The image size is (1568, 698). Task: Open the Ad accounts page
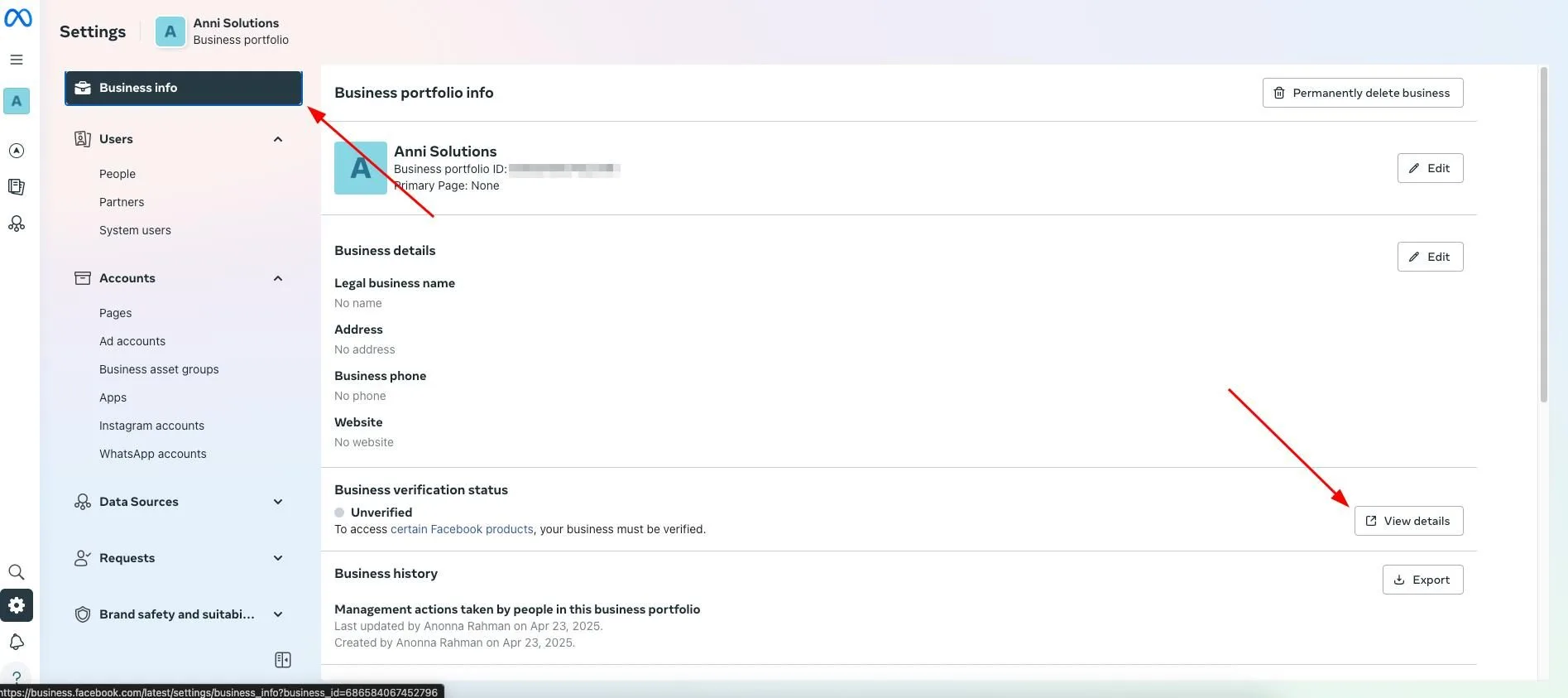(132, 341)
